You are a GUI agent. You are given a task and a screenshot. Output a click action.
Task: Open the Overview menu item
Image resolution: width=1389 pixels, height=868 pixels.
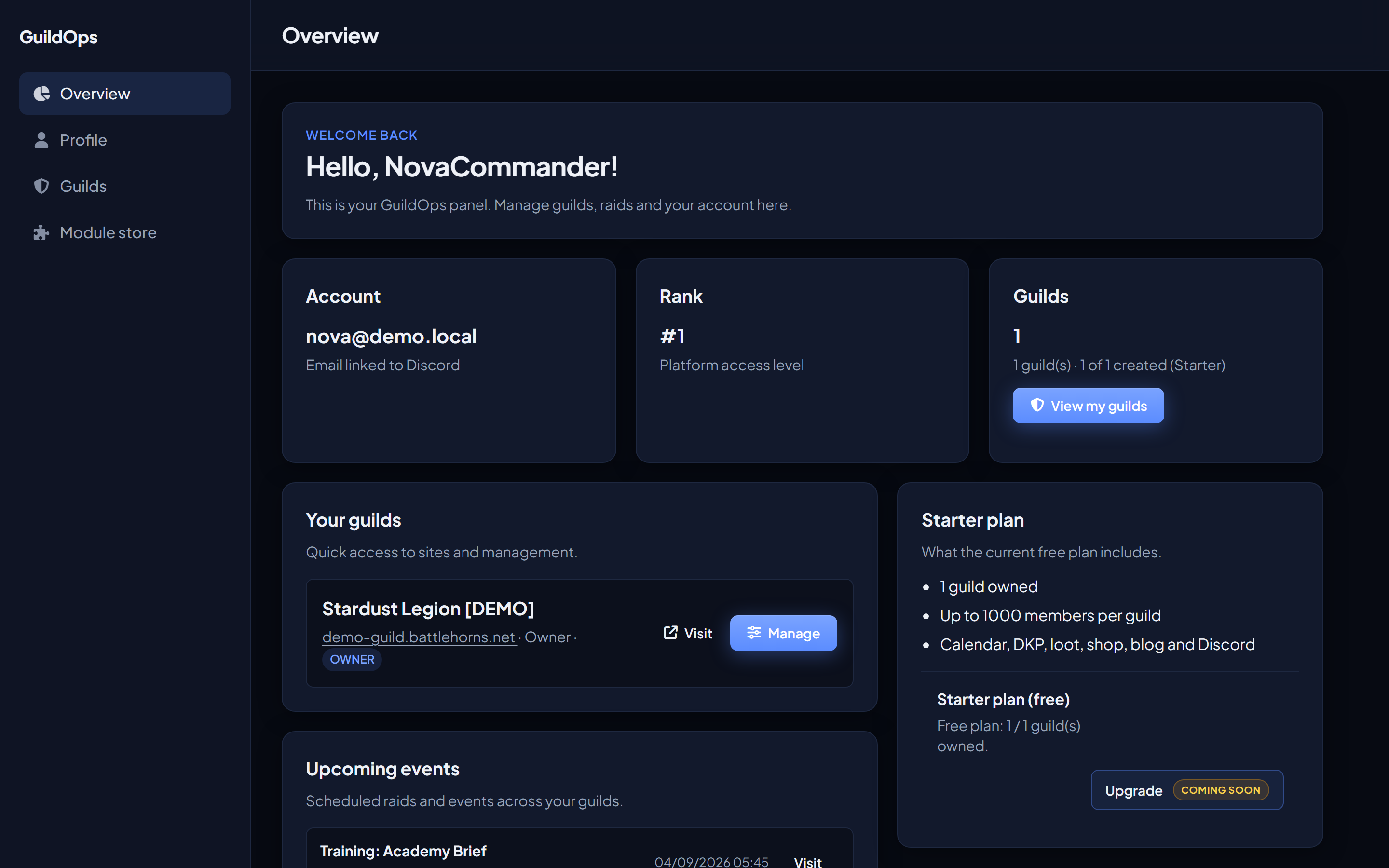[124, 94]
